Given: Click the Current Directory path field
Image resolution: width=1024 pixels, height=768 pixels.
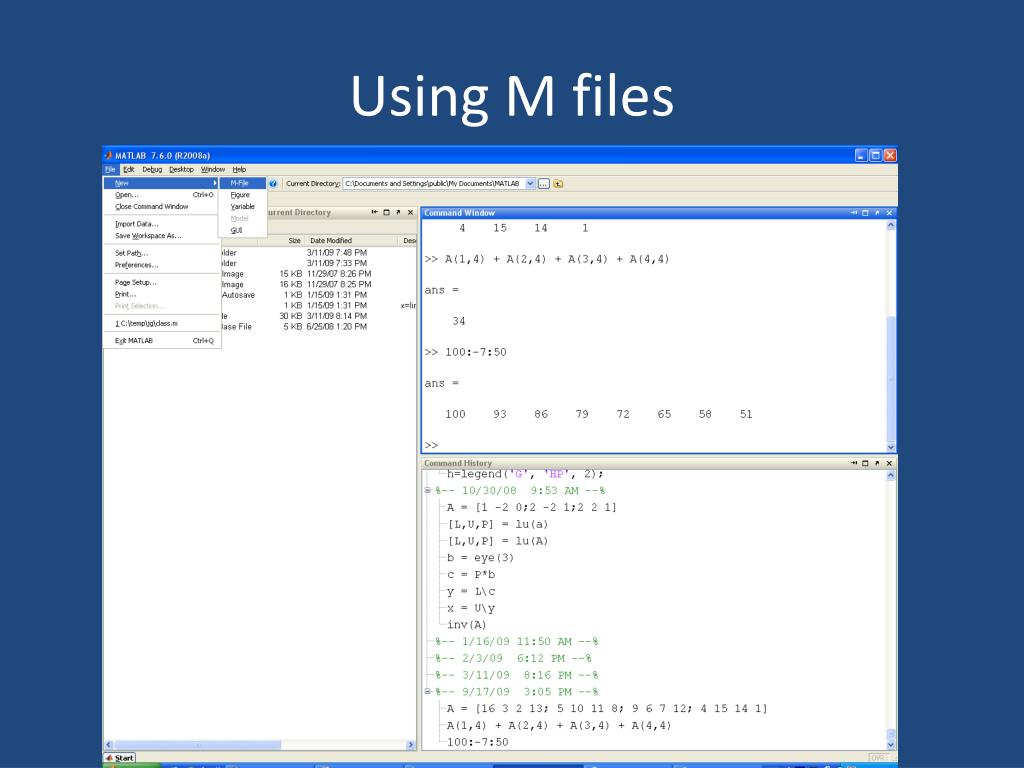Looking at the screenshot, I should (434, 184).
